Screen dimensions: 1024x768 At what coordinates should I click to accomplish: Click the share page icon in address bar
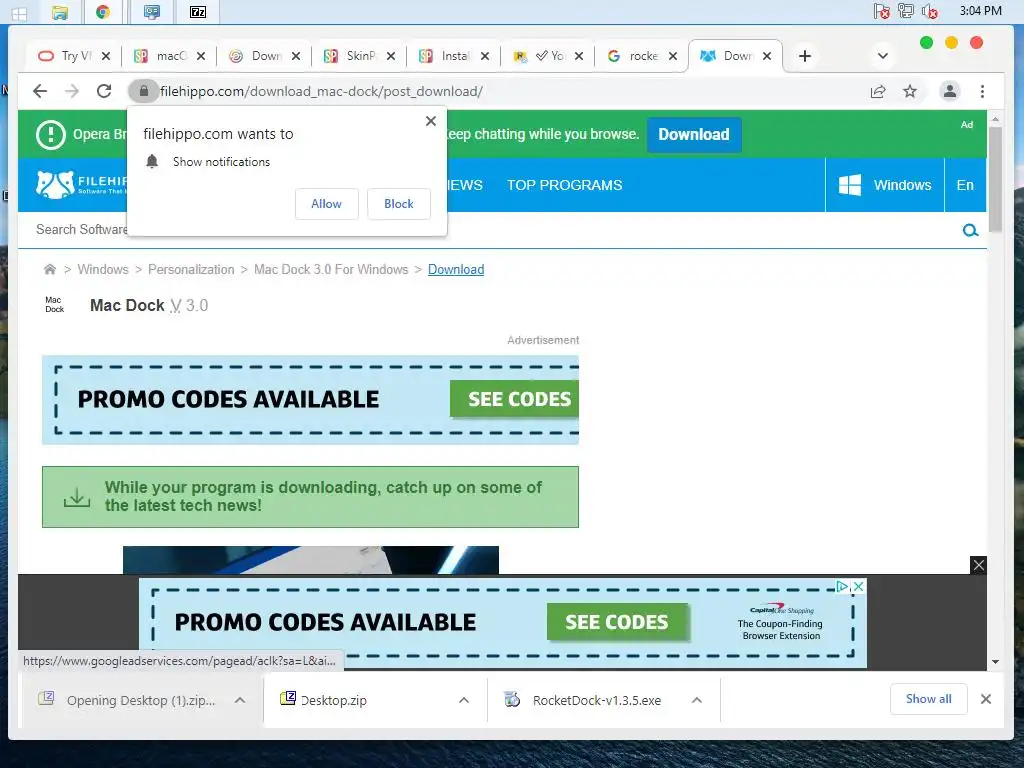(x=878, y=91)
